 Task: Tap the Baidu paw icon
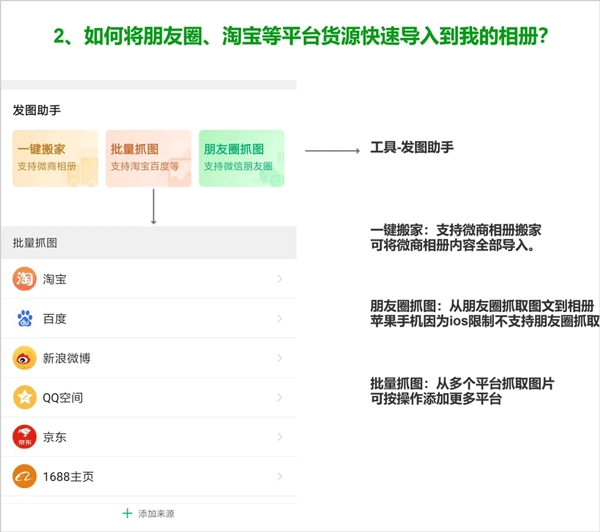[x=24, y=318]
